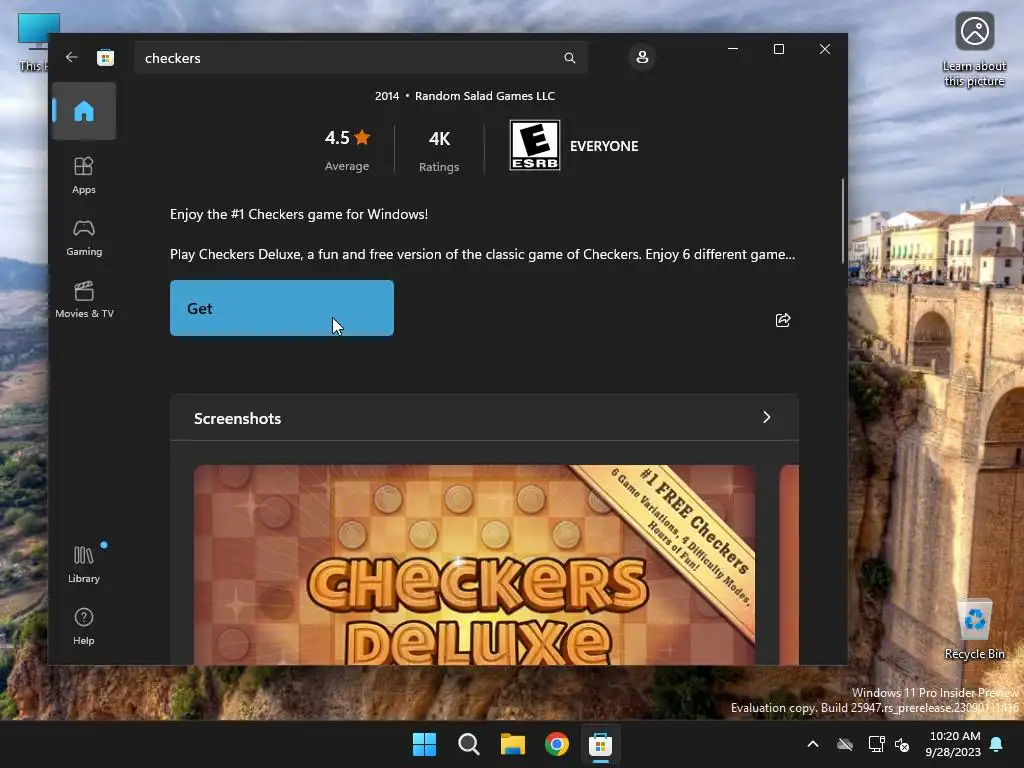This screenshot has height=768, width=1024.
Task: Click the muted volume tray icon
Action: [x=902, y=744]
